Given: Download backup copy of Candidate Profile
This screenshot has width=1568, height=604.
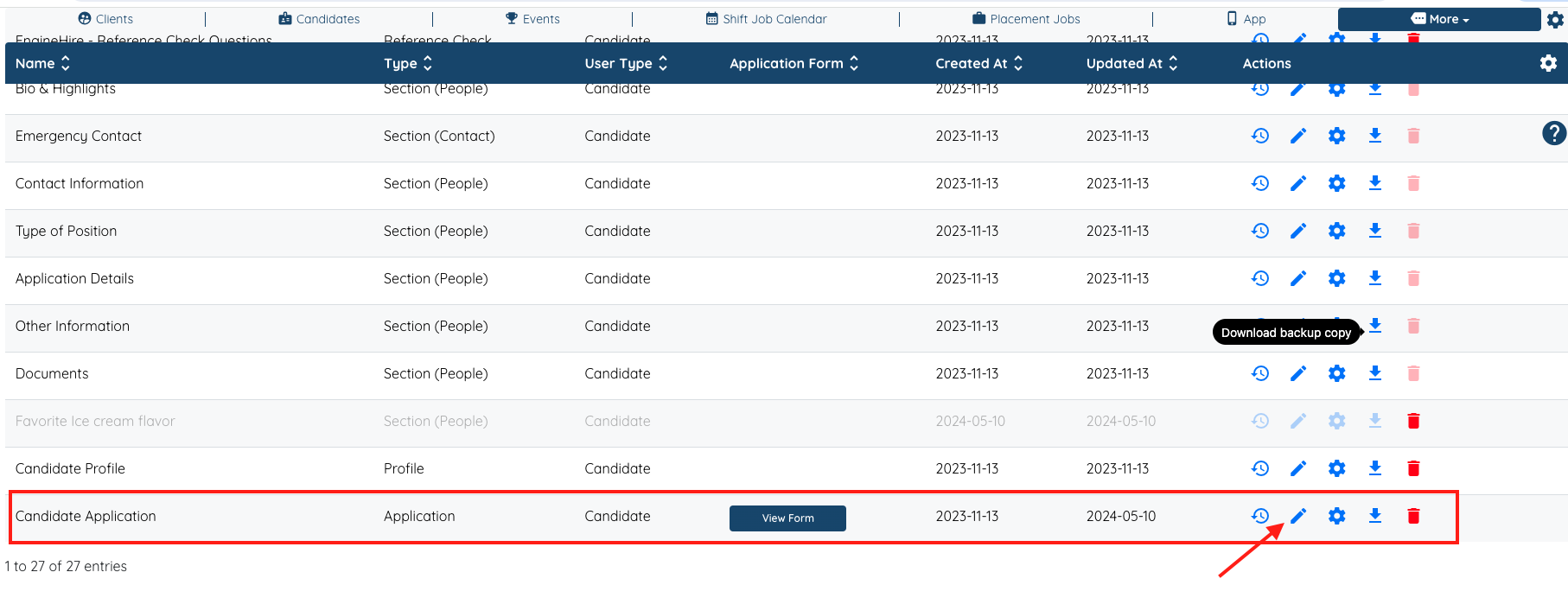Looking at the screenshot, I should pos(1375,468).
